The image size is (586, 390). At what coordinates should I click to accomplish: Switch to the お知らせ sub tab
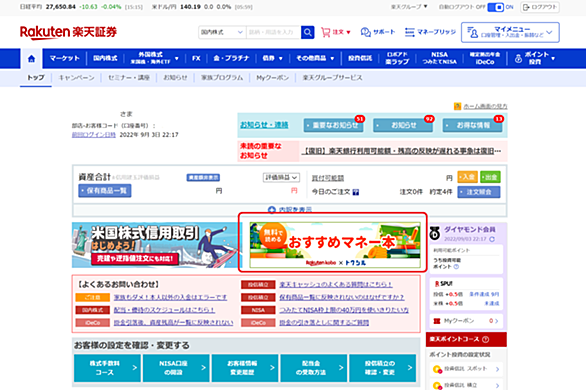pyautogui.click(x=175, y=78)
